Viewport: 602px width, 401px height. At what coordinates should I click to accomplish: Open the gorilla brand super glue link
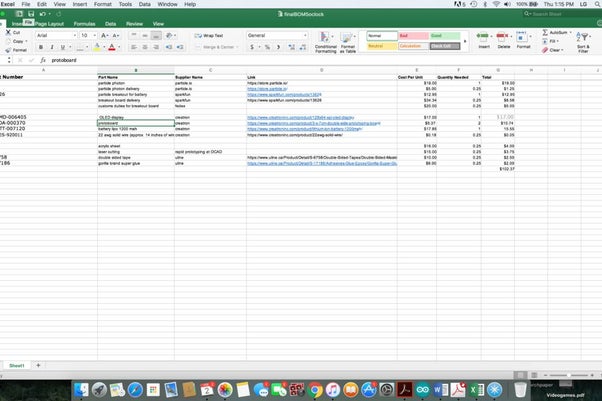click(322, 164)
